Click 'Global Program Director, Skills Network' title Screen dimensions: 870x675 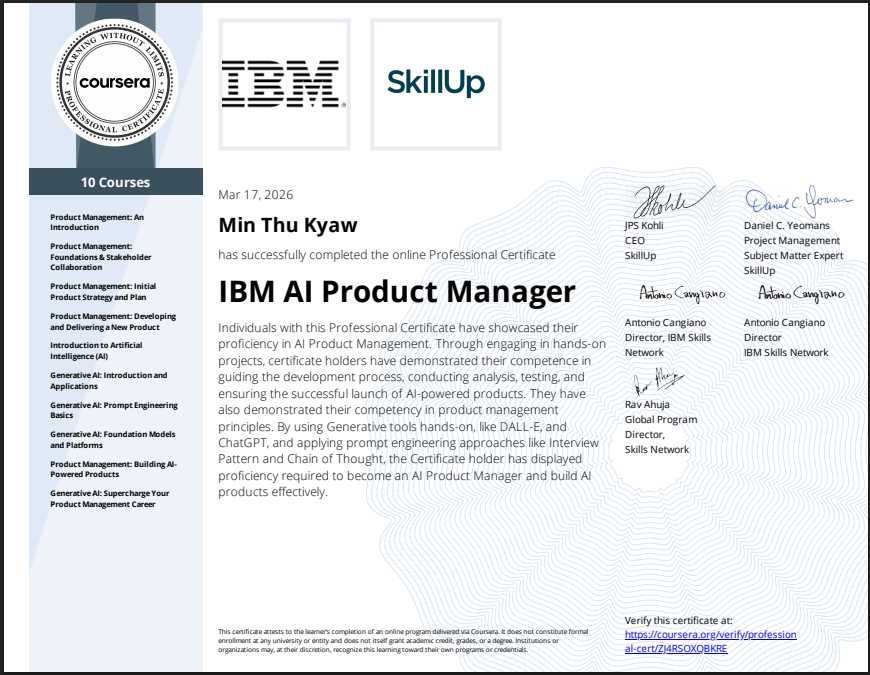(x=661, y=434)
